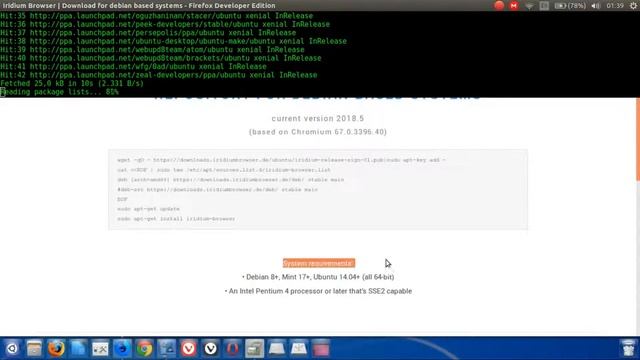Launch Google Chrome from the taskbar
The height and width of the screenshot is (360, 640).
(x=144, y=349)
